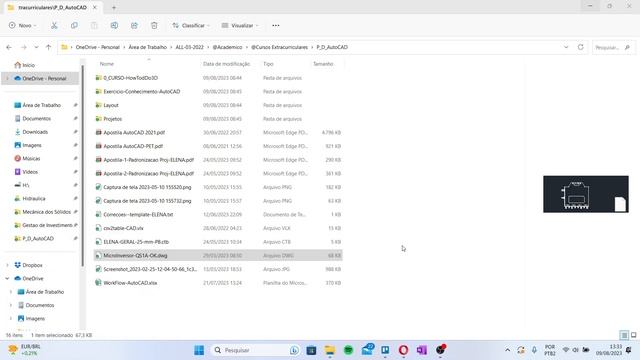This screenshot has width=640, height=360.
Task: Select Apostila-1-Padronizacao Proj-ELENA.pdf
Action: click(149, 160)
